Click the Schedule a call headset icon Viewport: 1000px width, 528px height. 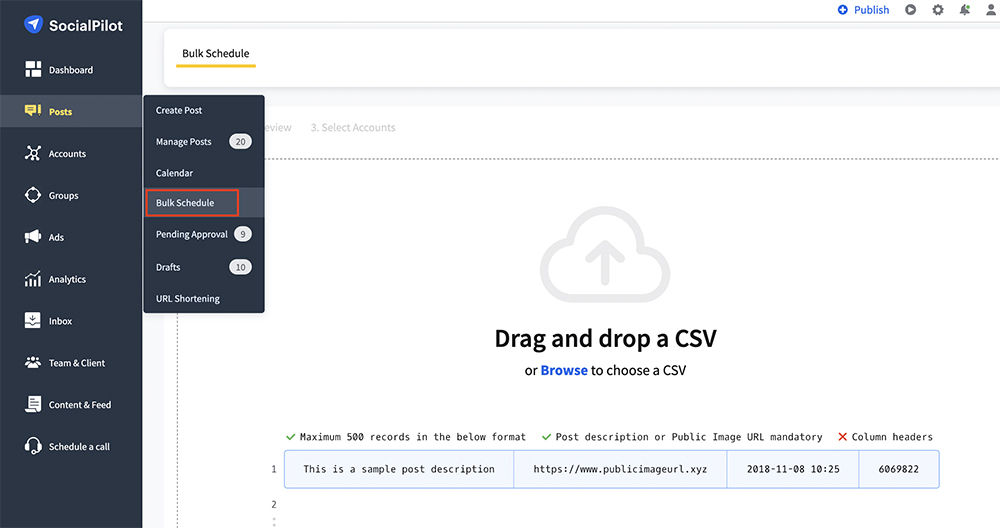click(33, 446)
